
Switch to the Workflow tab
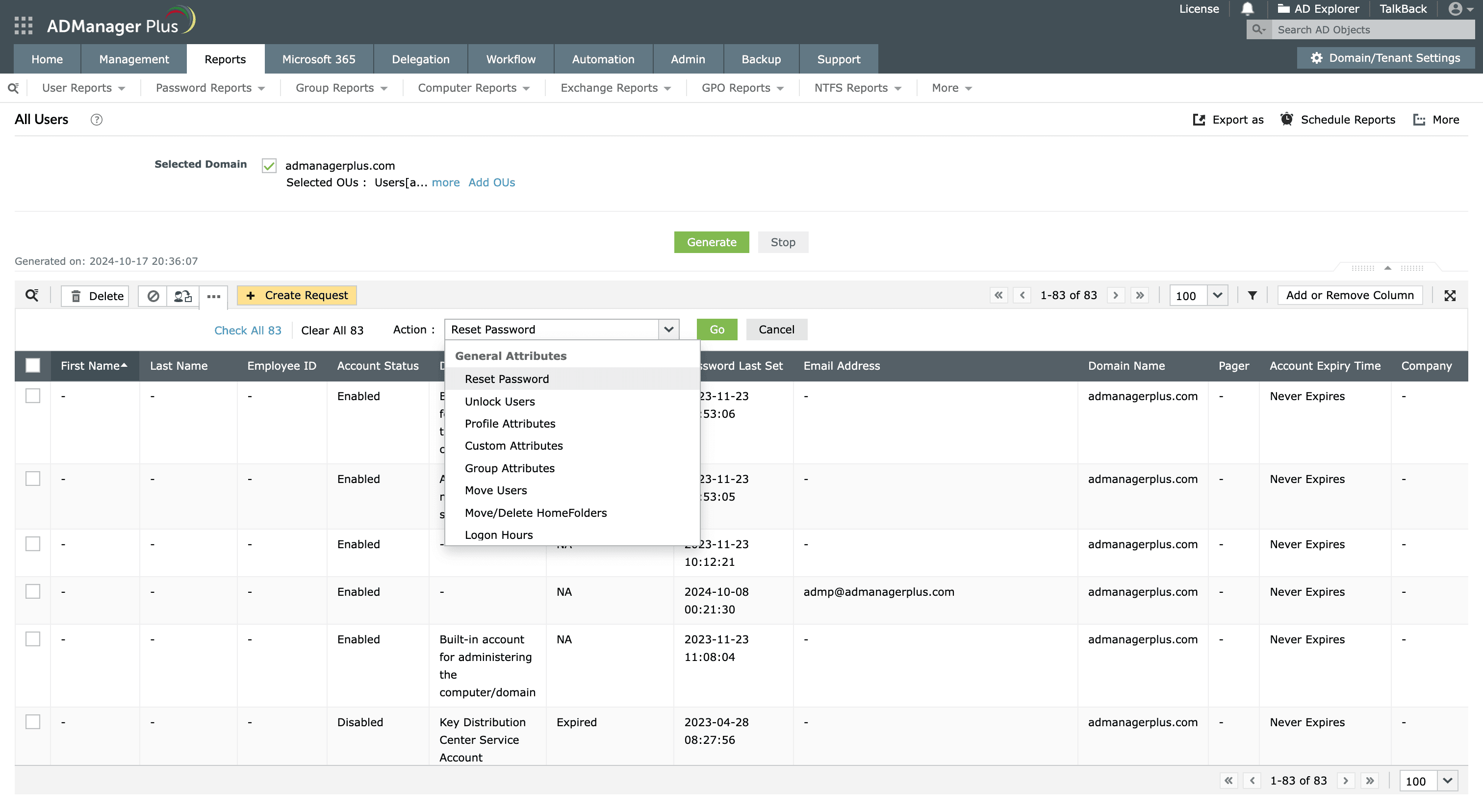(510, 59)
